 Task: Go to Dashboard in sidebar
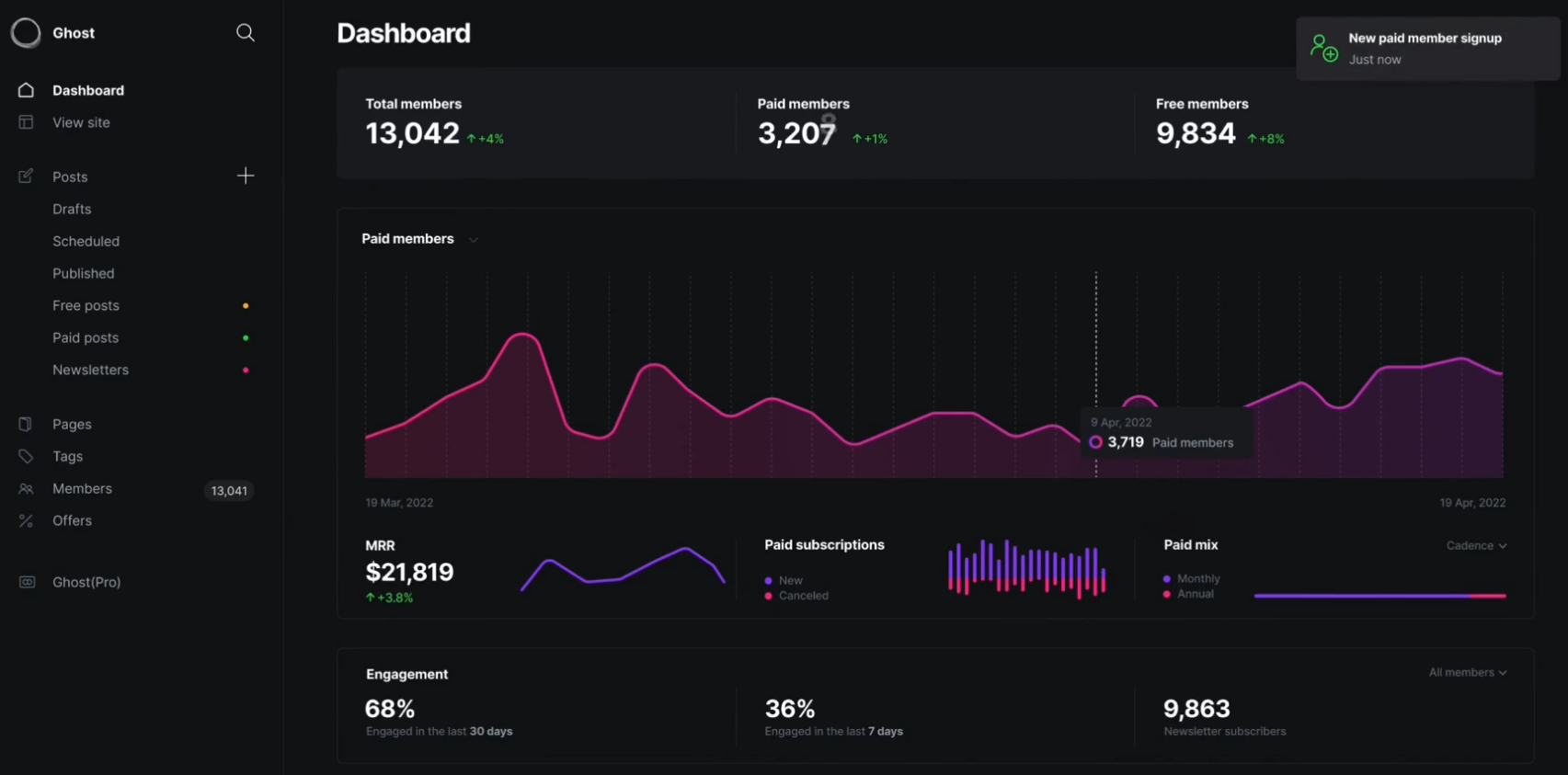click(88, 90)
